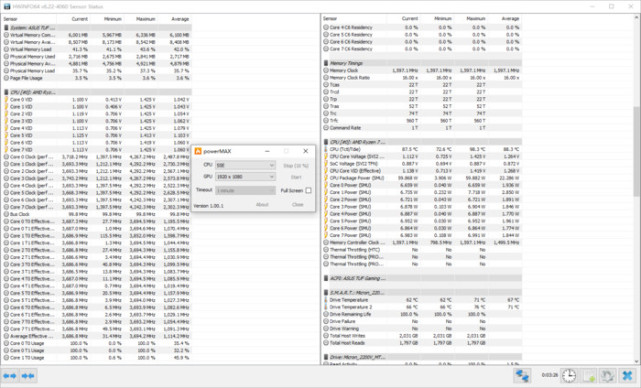Select the Drive Remaining Life row
Screen dimensions: 641x388
coord(422,314)
